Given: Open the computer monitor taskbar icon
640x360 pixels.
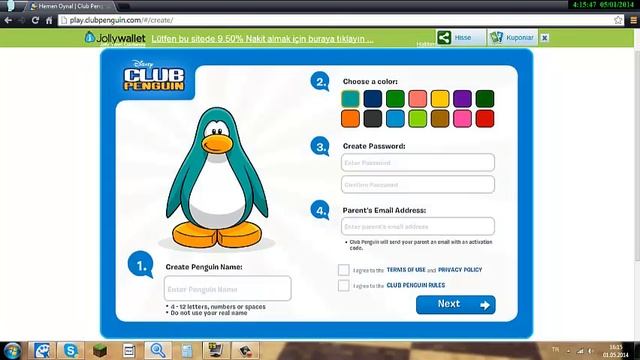Looking at the screenshot, I should point(216,351).
